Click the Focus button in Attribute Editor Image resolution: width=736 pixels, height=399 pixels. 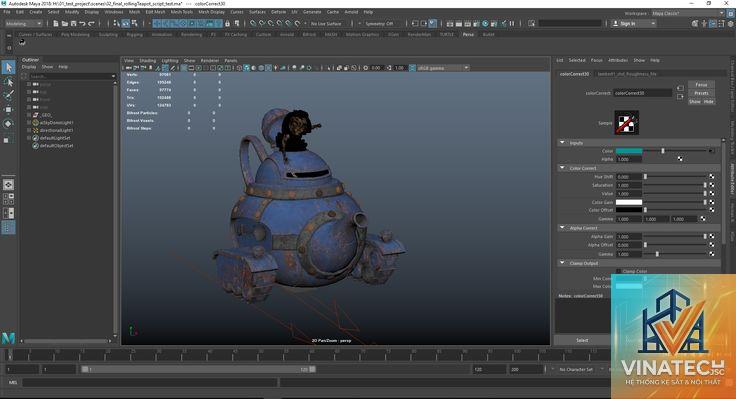(701, 85)
